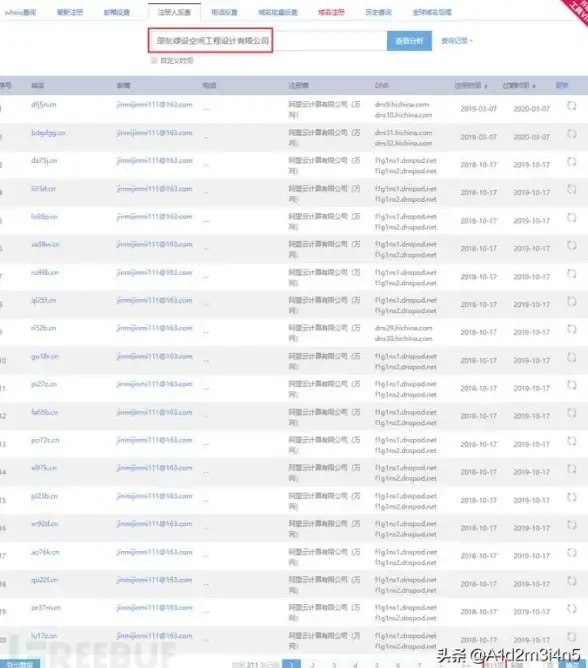Click refresh icon for ze37m.cn row
Screen dimensions: 588x668
coord(571,609)
